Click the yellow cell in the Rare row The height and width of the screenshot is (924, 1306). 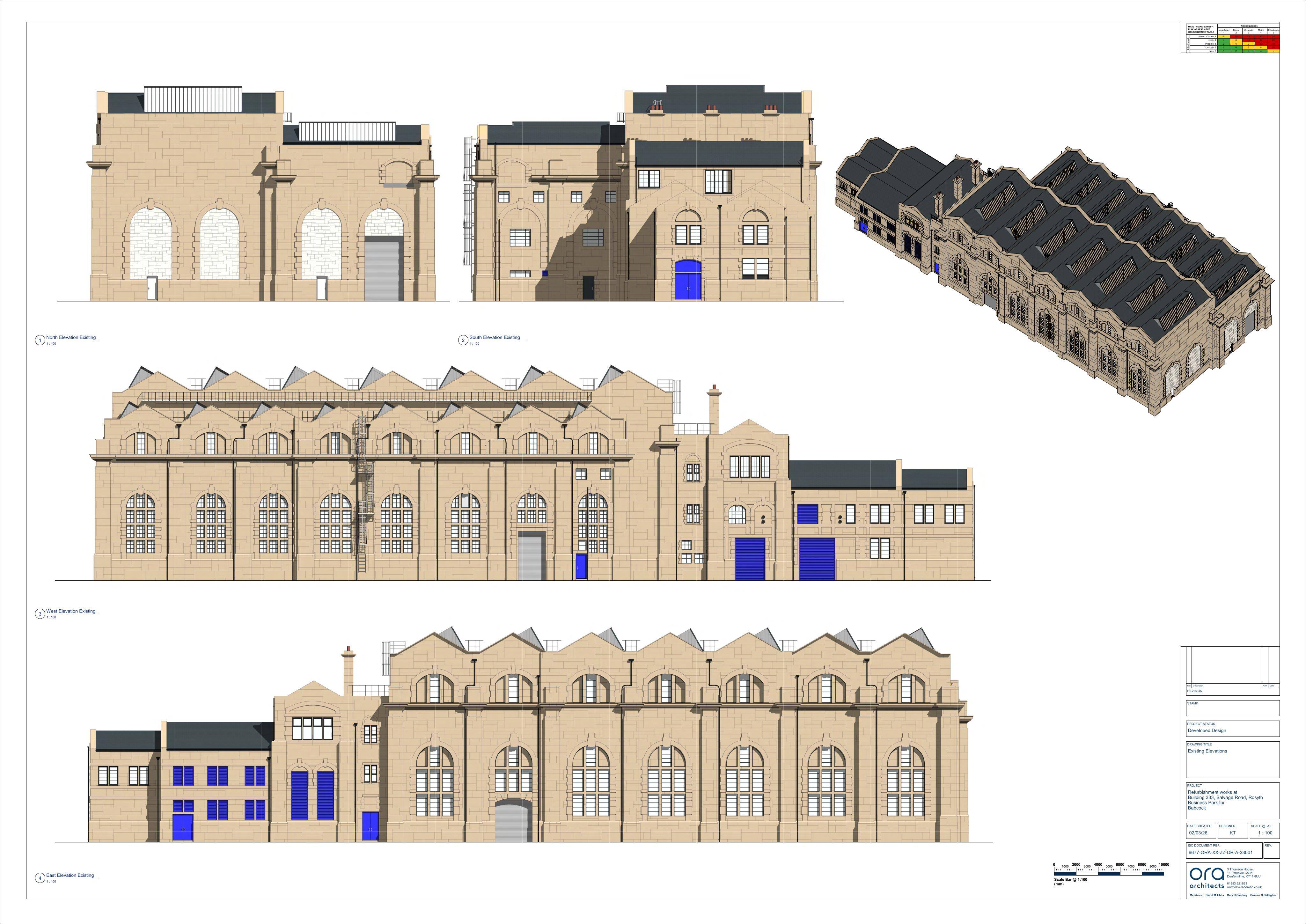click(1273, 51)
